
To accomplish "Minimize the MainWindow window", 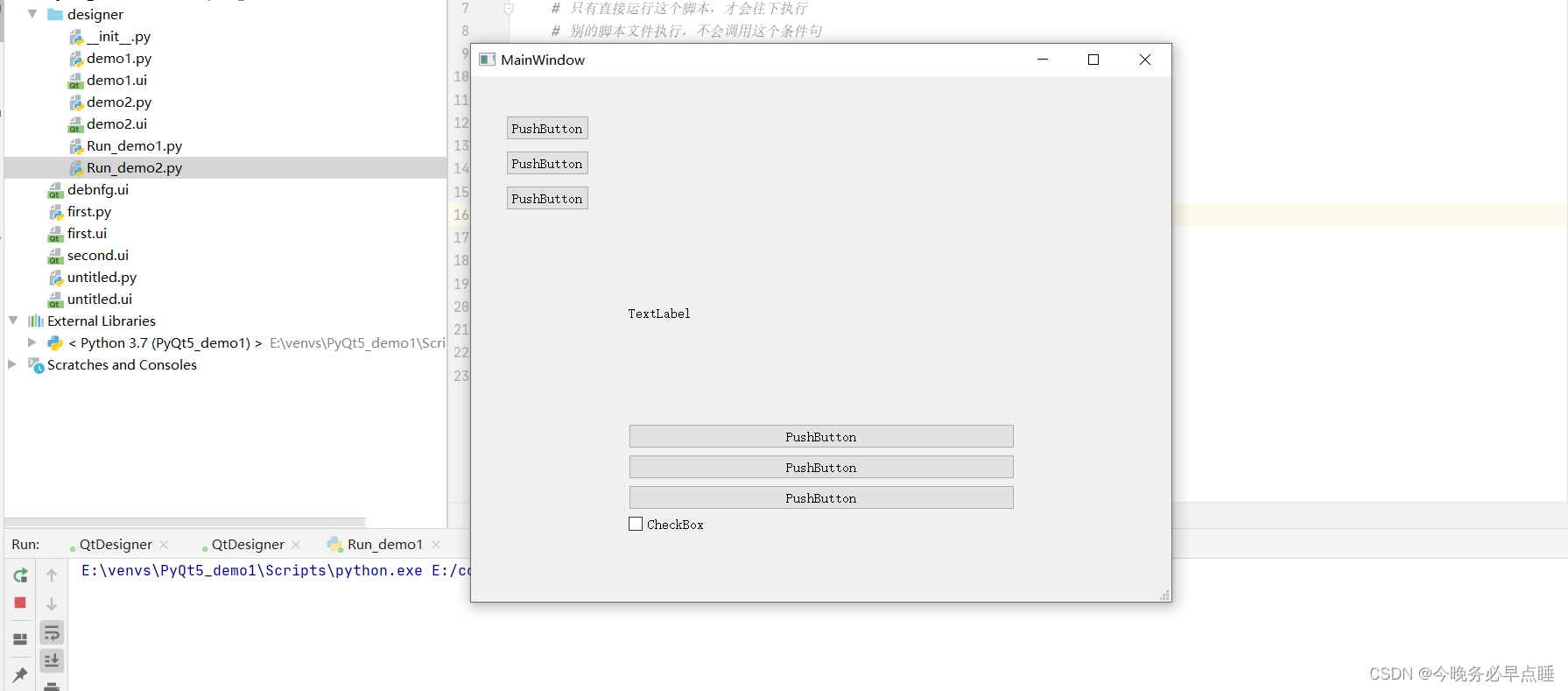I will point(1043,60).
